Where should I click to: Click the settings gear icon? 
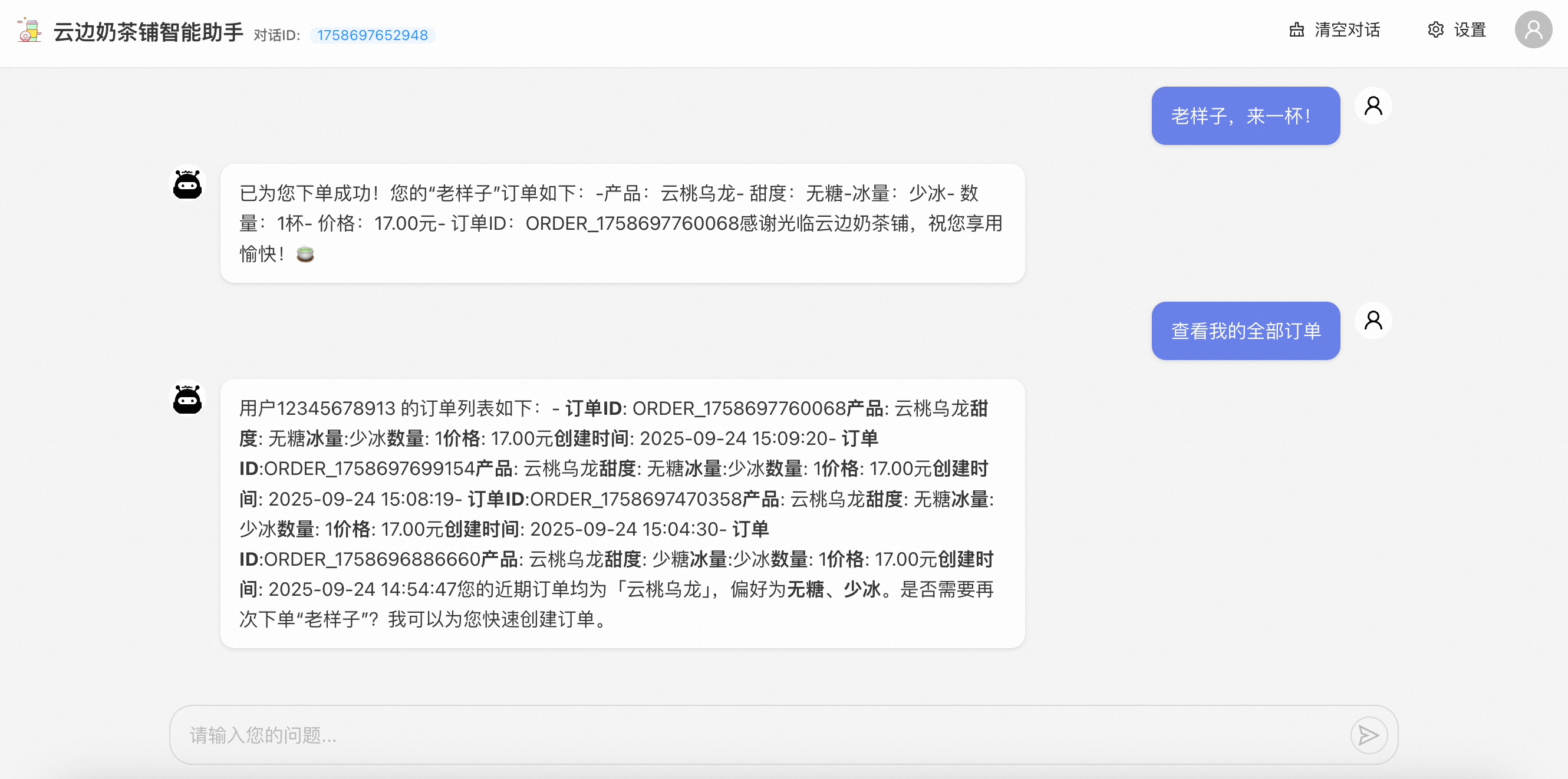coord(1435,30)
